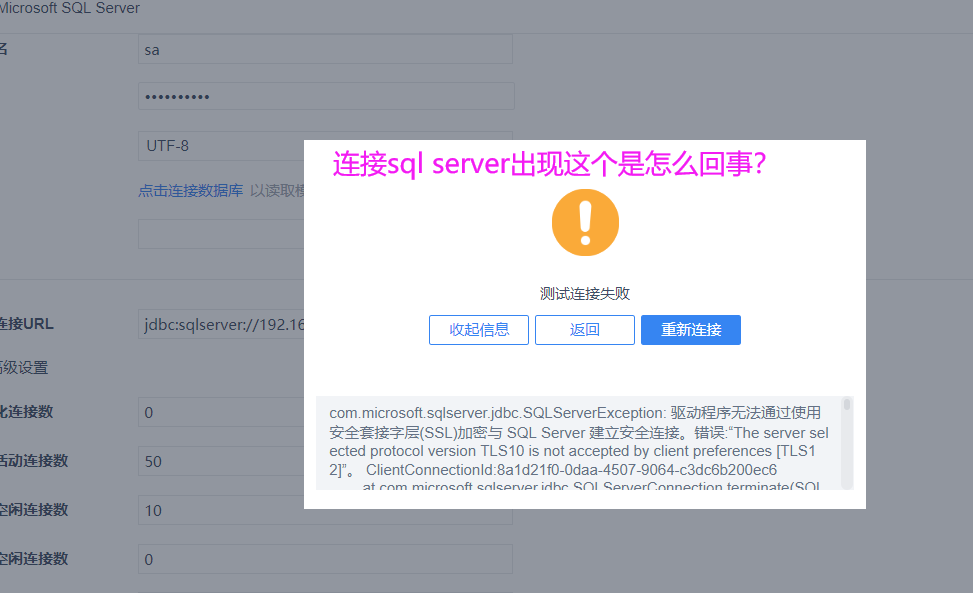Select the SQLServerException error message text
This screenshot has height=593, width=973.
tap(578, 441)
